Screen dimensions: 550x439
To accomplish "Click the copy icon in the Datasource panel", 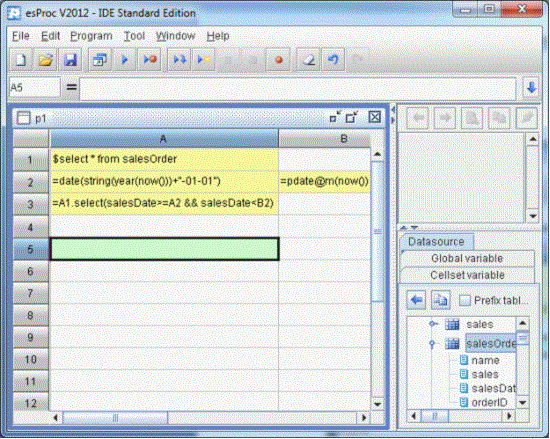I will tap(441, 300).
